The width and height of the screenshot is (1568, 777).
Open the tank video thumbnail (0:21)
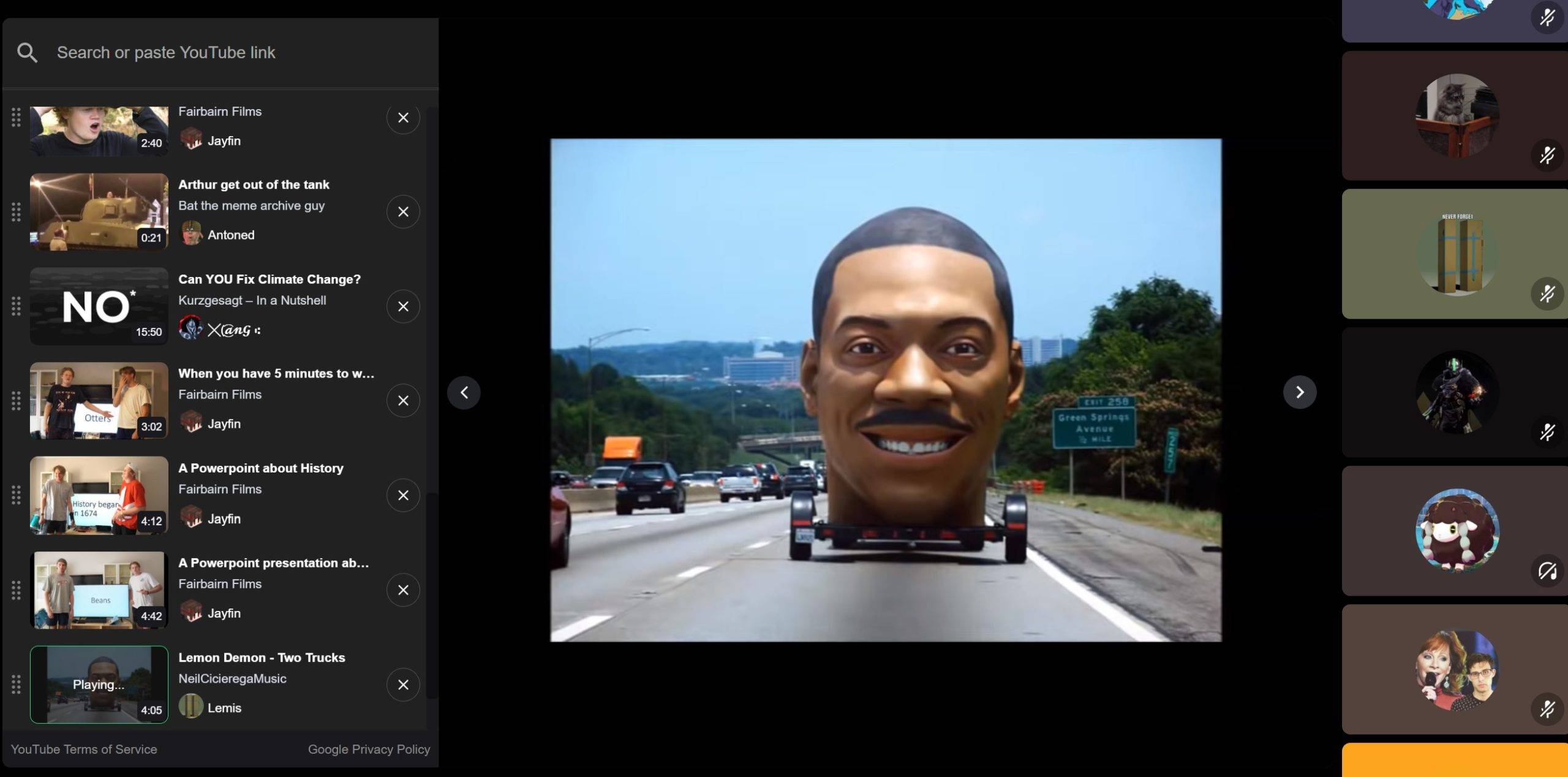tap(99, 212)
